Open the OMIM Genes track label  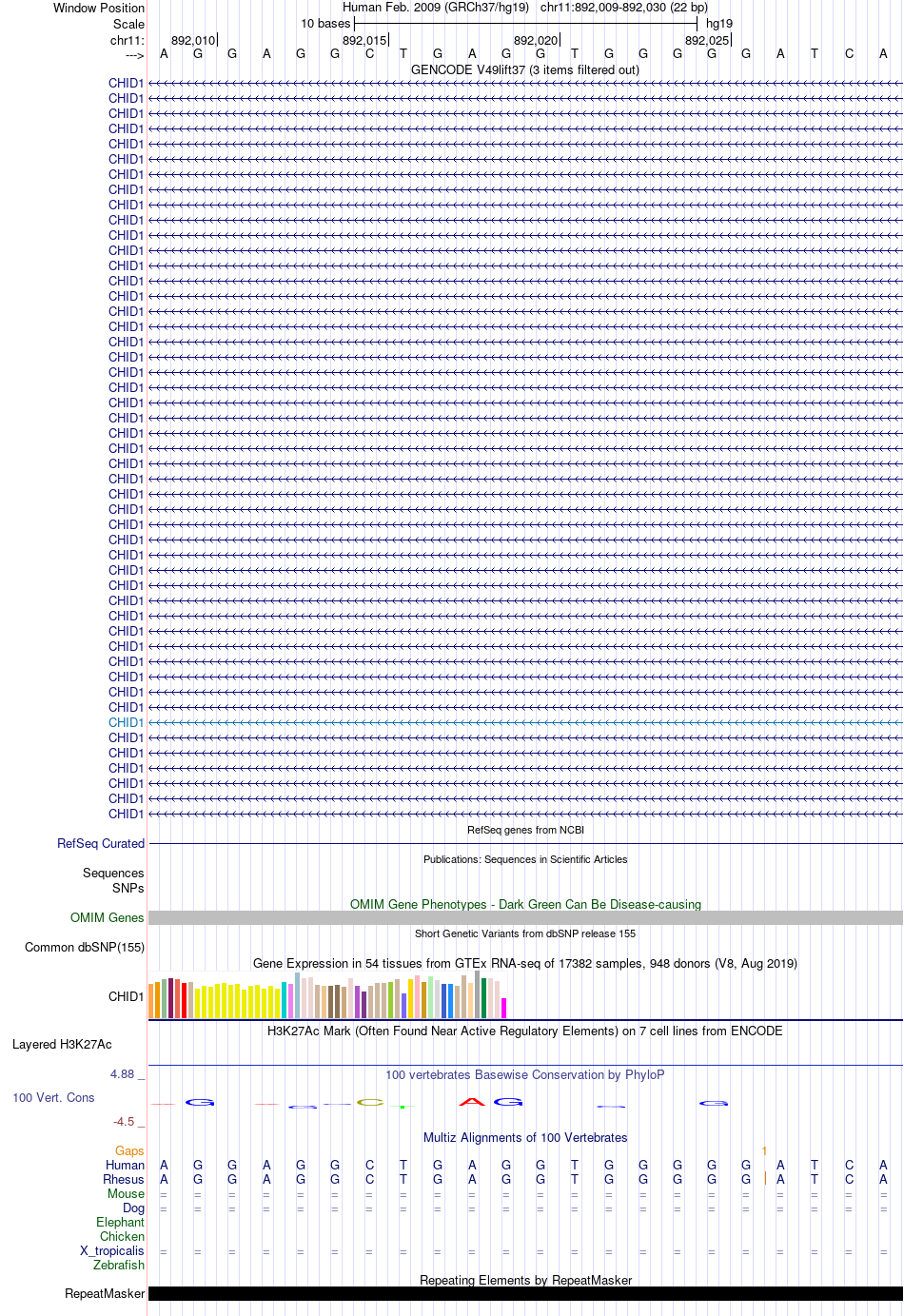click(x=108, y=917)
